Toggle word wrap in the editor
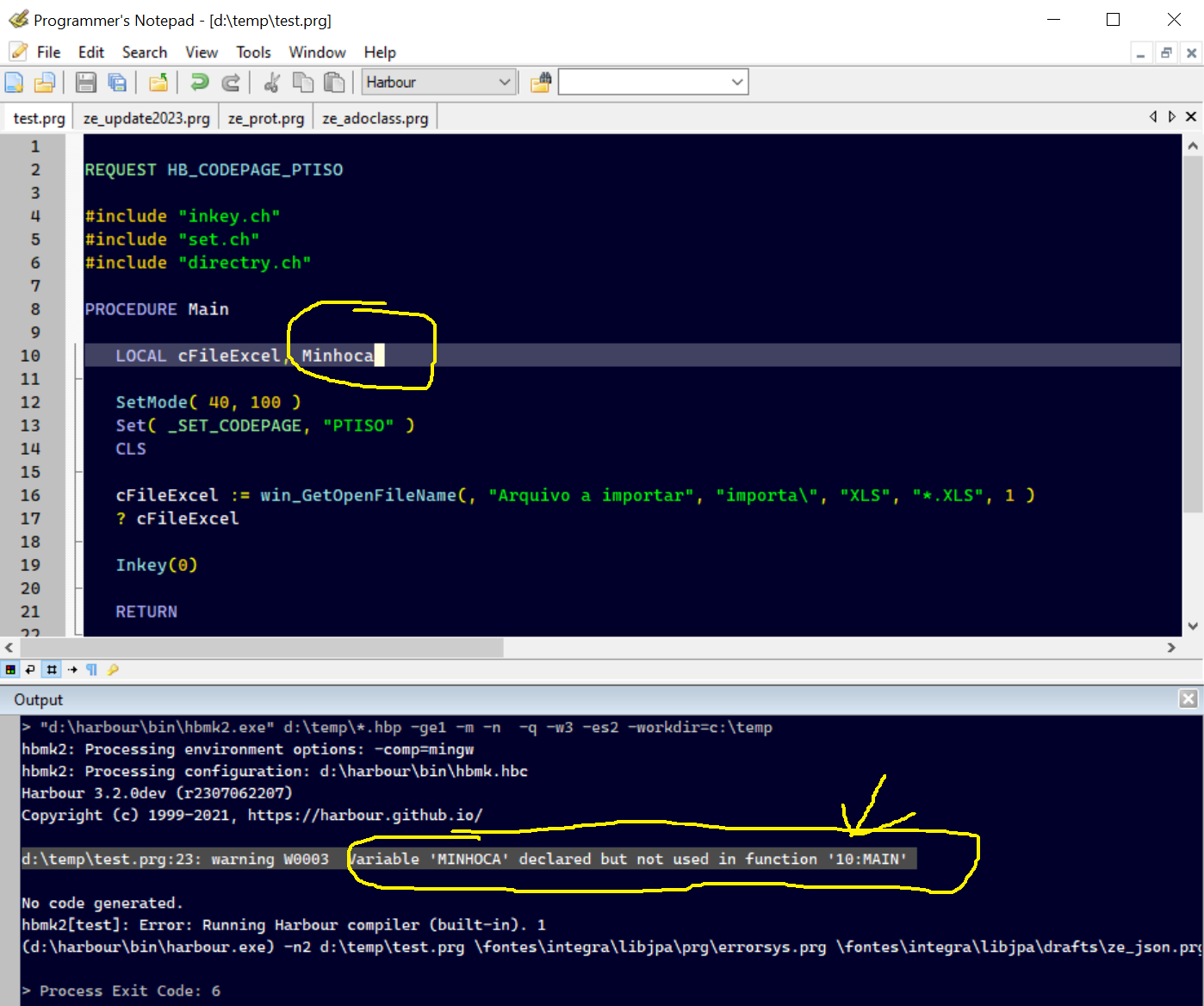The width and height of the screenshot is (1204, 1006). (x=30, y=669)
